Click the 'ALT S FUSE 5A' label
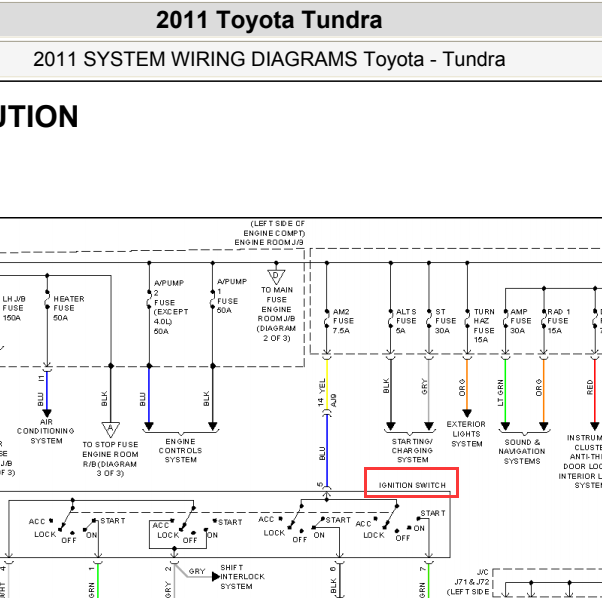 point(406,321)
